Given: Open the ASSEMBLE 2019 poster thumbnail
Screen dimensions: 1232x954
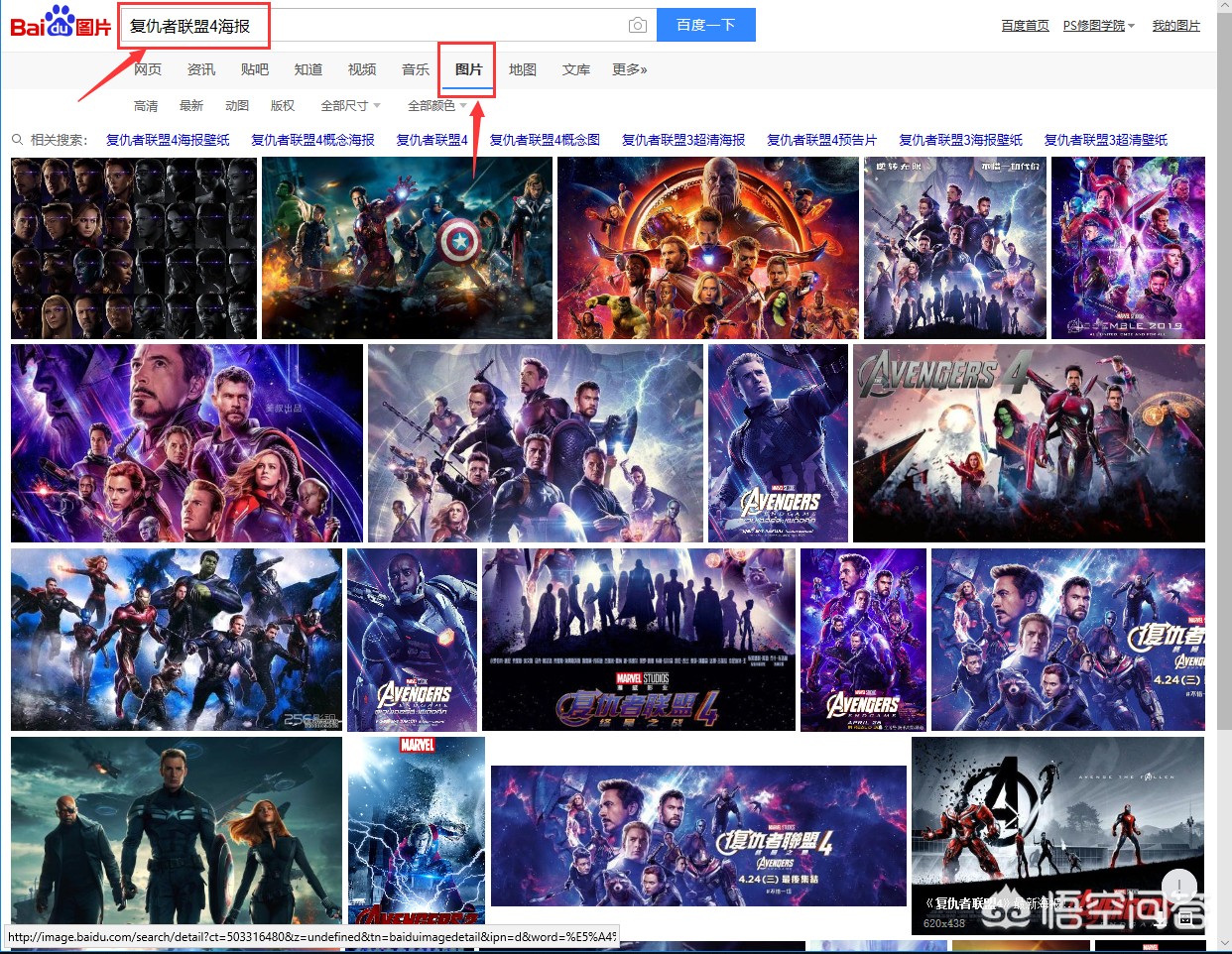Looking at the screenshot, I should point(1129,248).
